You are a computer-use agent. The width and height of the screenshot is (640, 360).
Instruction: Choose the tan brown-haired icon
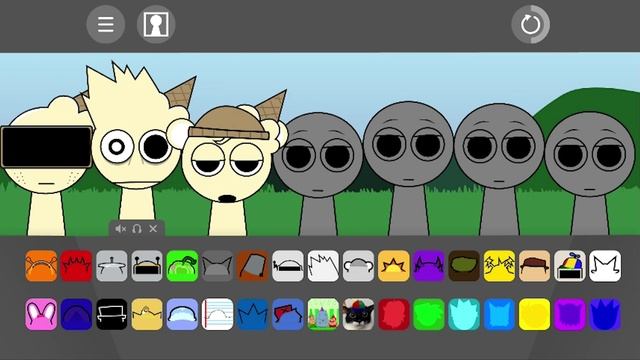[534, 266]
